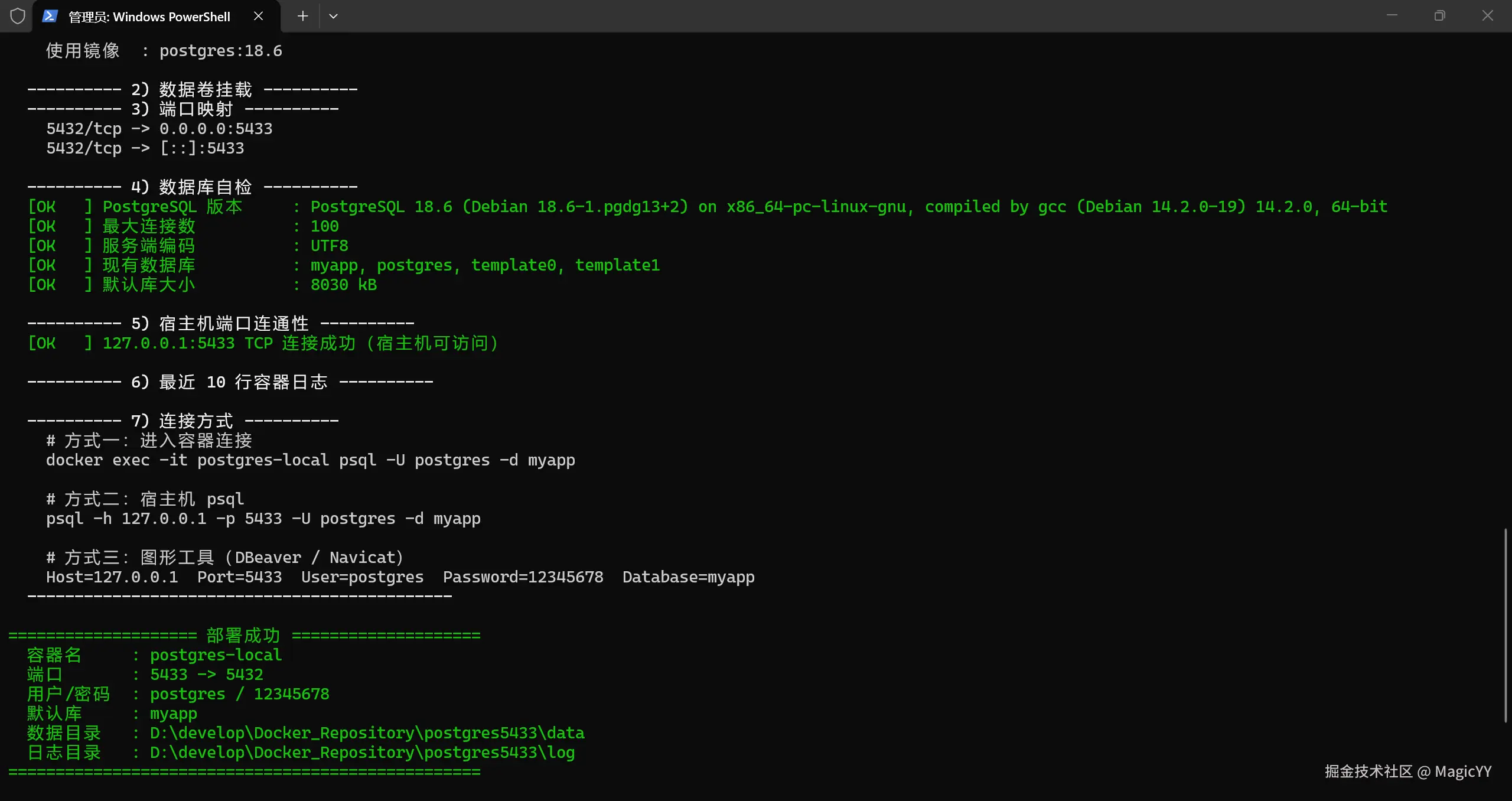Minimize the terminal window
The image size is (1512, 801).
(1392, 15)
